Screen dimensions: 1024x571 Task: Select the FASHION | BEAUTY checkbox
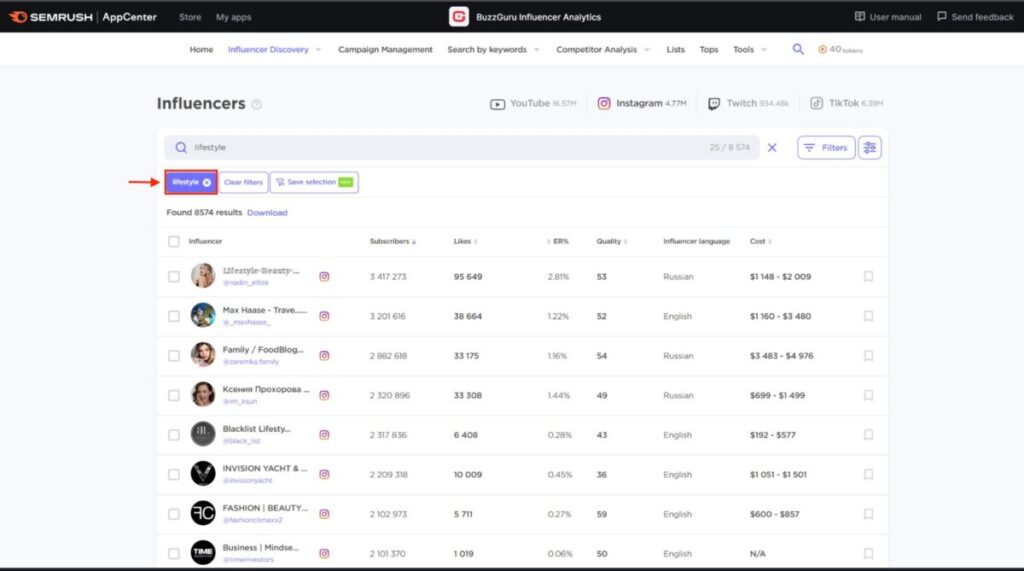coord(174,514)
